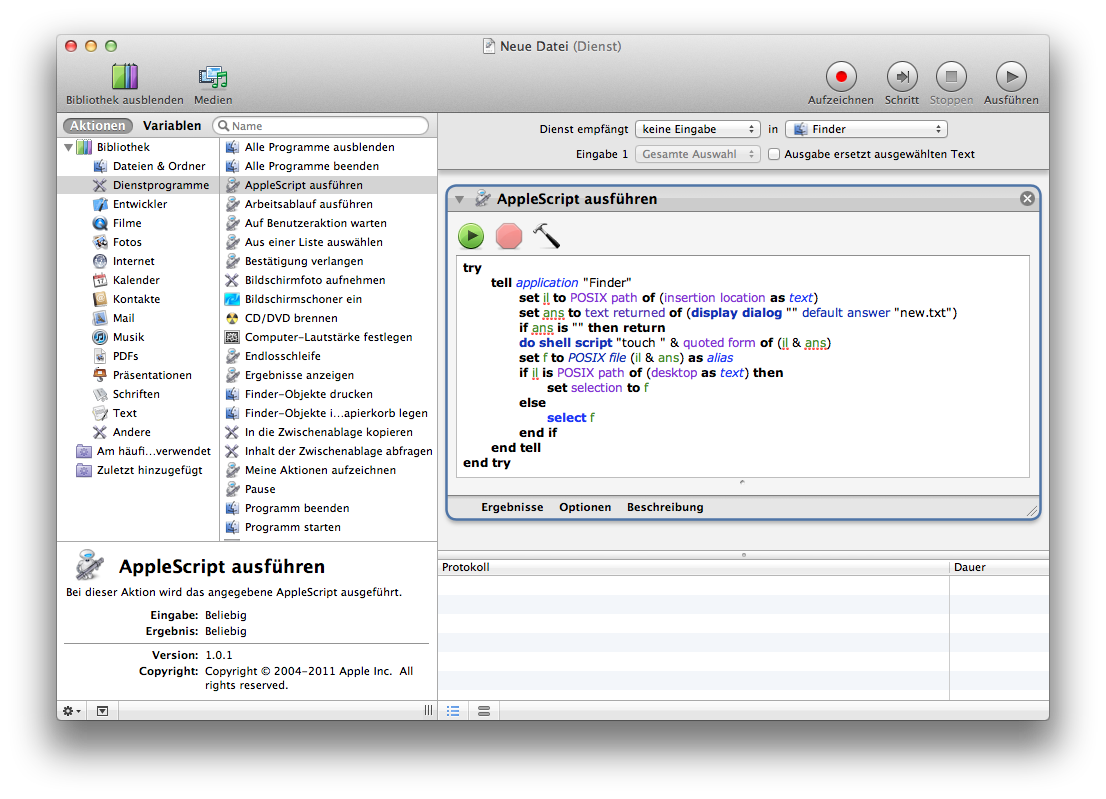The width and height of the screenshot is (1106, 799).
Task: Compile the script with the hammer icon
Action: coord(546,236)
